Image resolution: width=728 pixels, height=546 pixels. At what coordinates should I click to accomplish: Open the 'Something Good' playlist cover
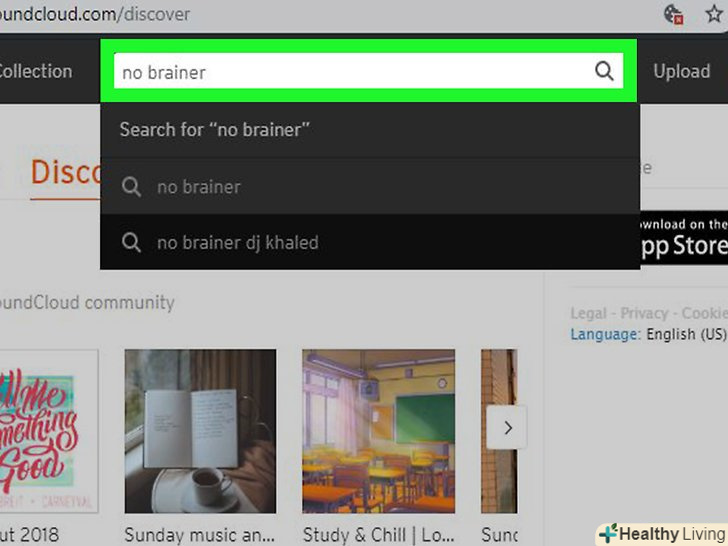coord(49,431)
